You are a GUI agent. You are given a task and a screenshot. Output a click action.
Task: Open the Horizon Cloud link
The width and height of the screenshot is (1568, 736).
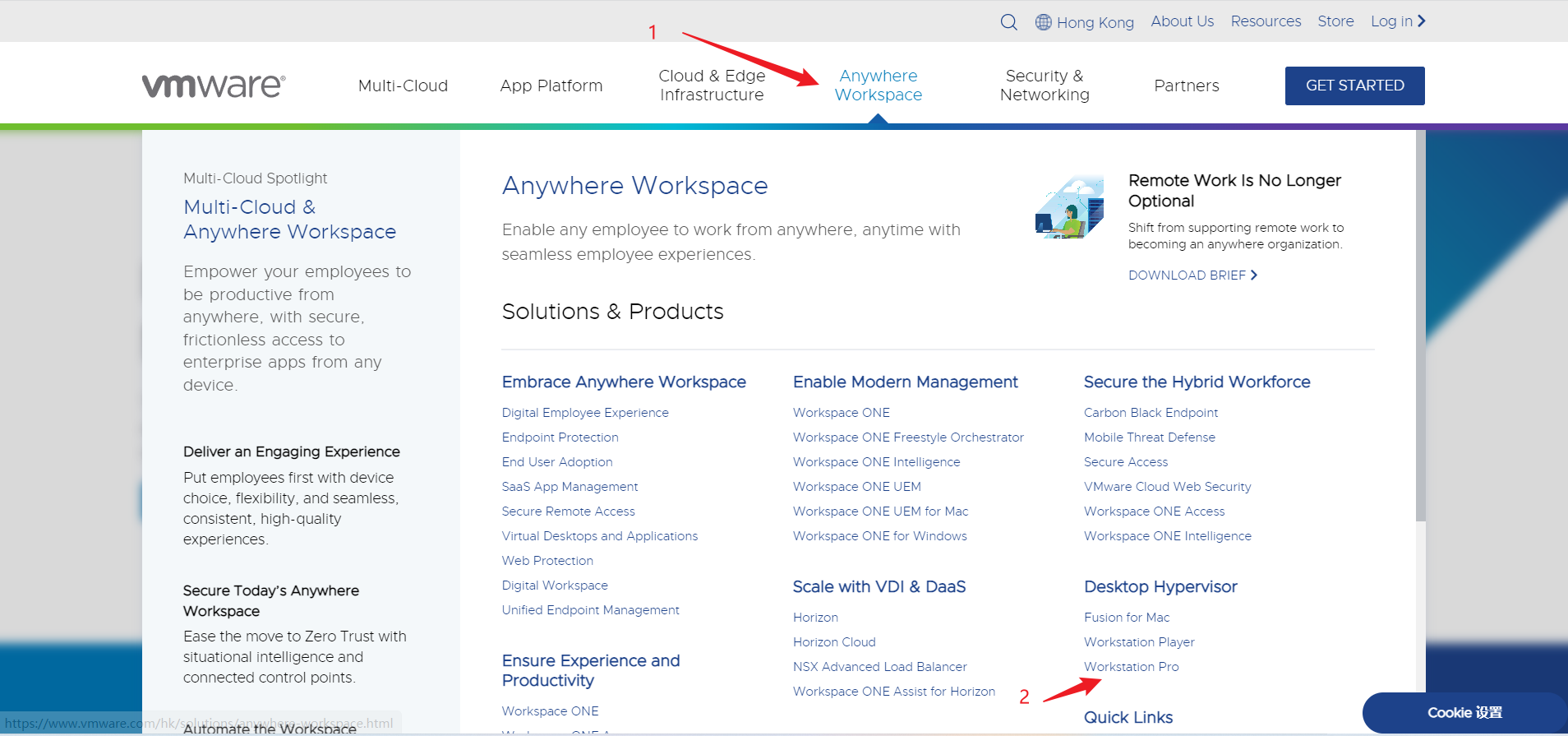pos(834,642)
